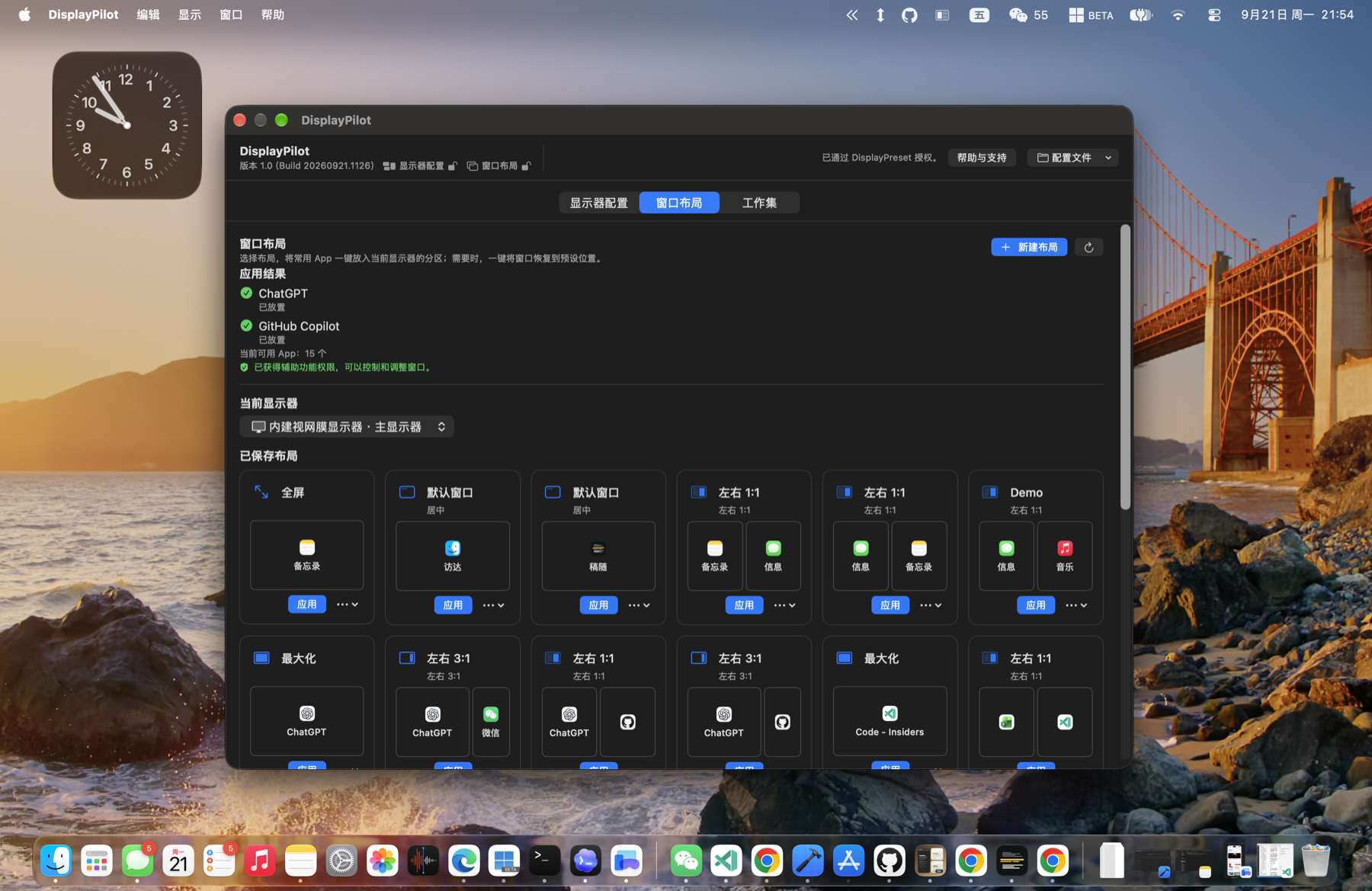Open the 内建视网膜显示器 display selector
The width and height of the screenshot is (1372, 891).
347,427
